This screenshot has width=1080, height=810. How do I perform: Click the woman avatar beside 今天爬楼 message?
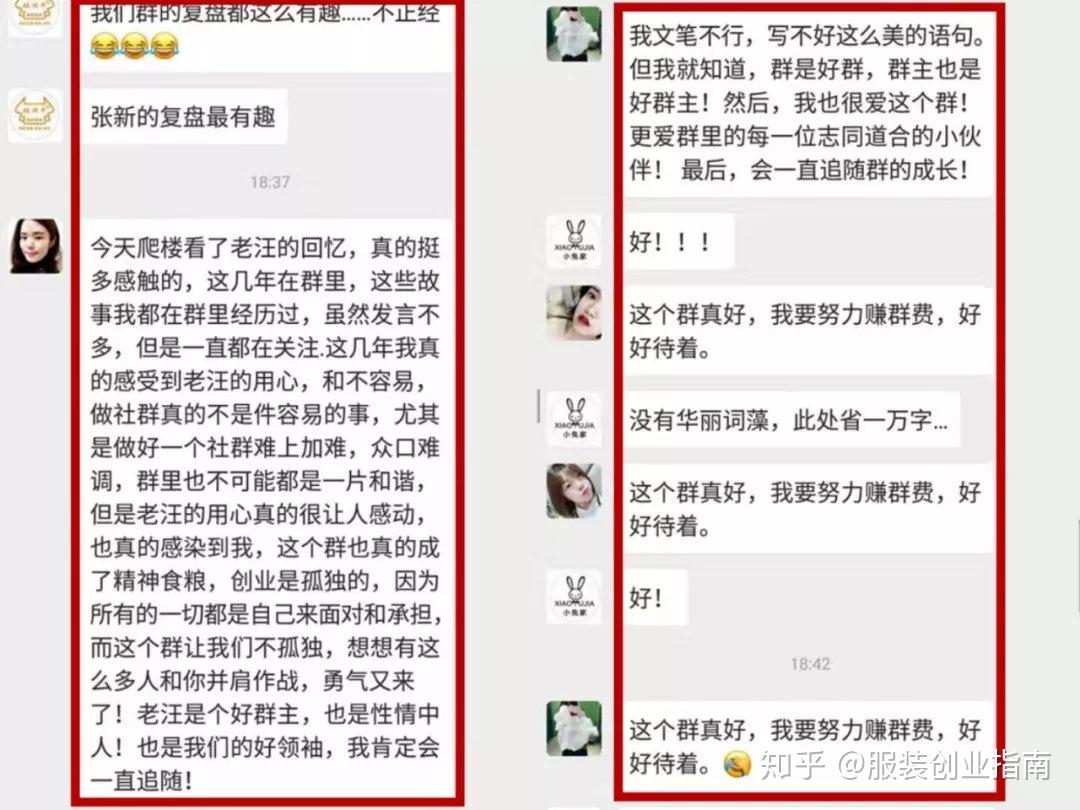point(36,246)
